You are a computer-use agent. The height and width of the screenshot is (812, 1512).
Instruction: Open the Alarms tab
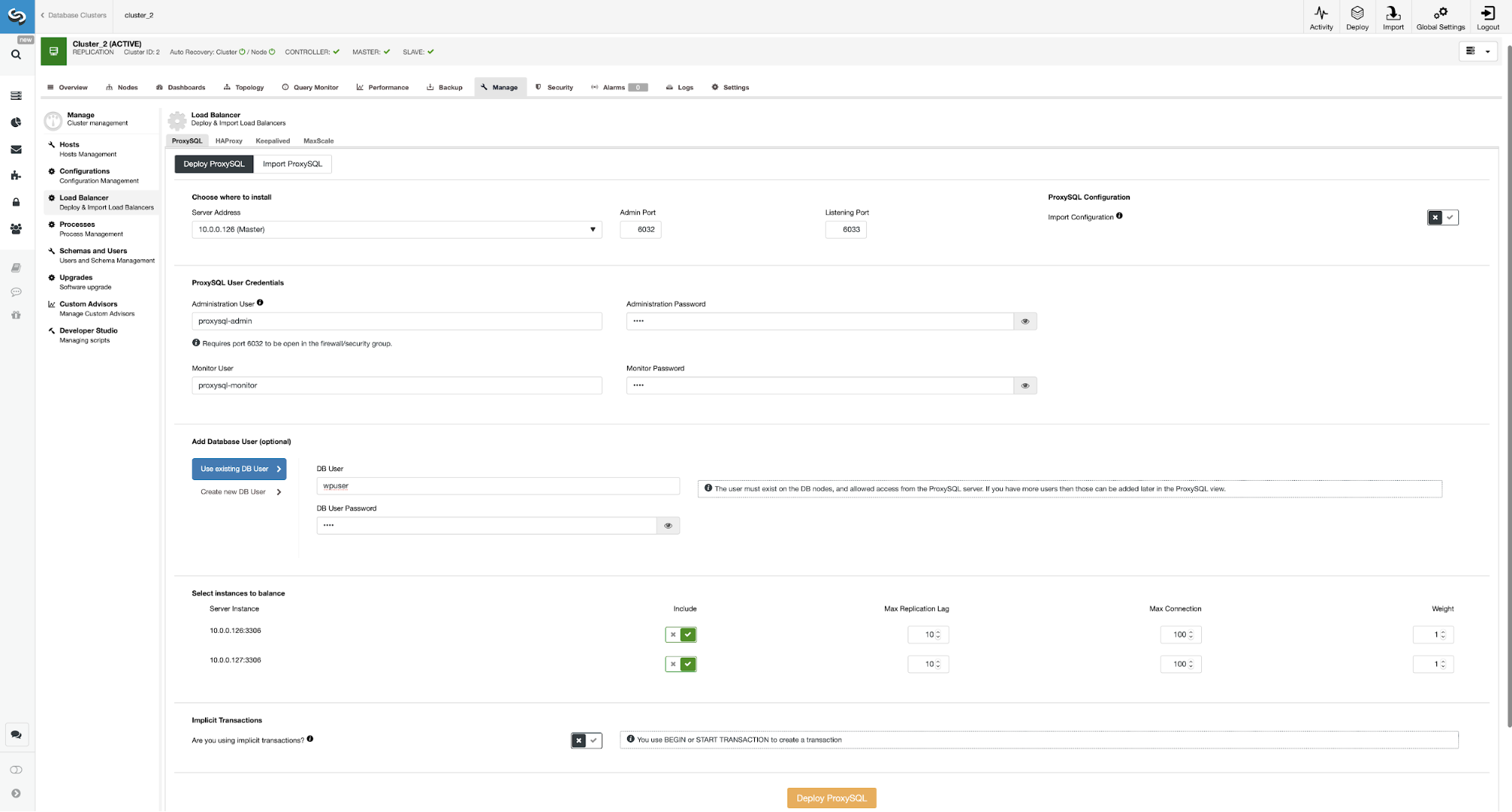619,87
